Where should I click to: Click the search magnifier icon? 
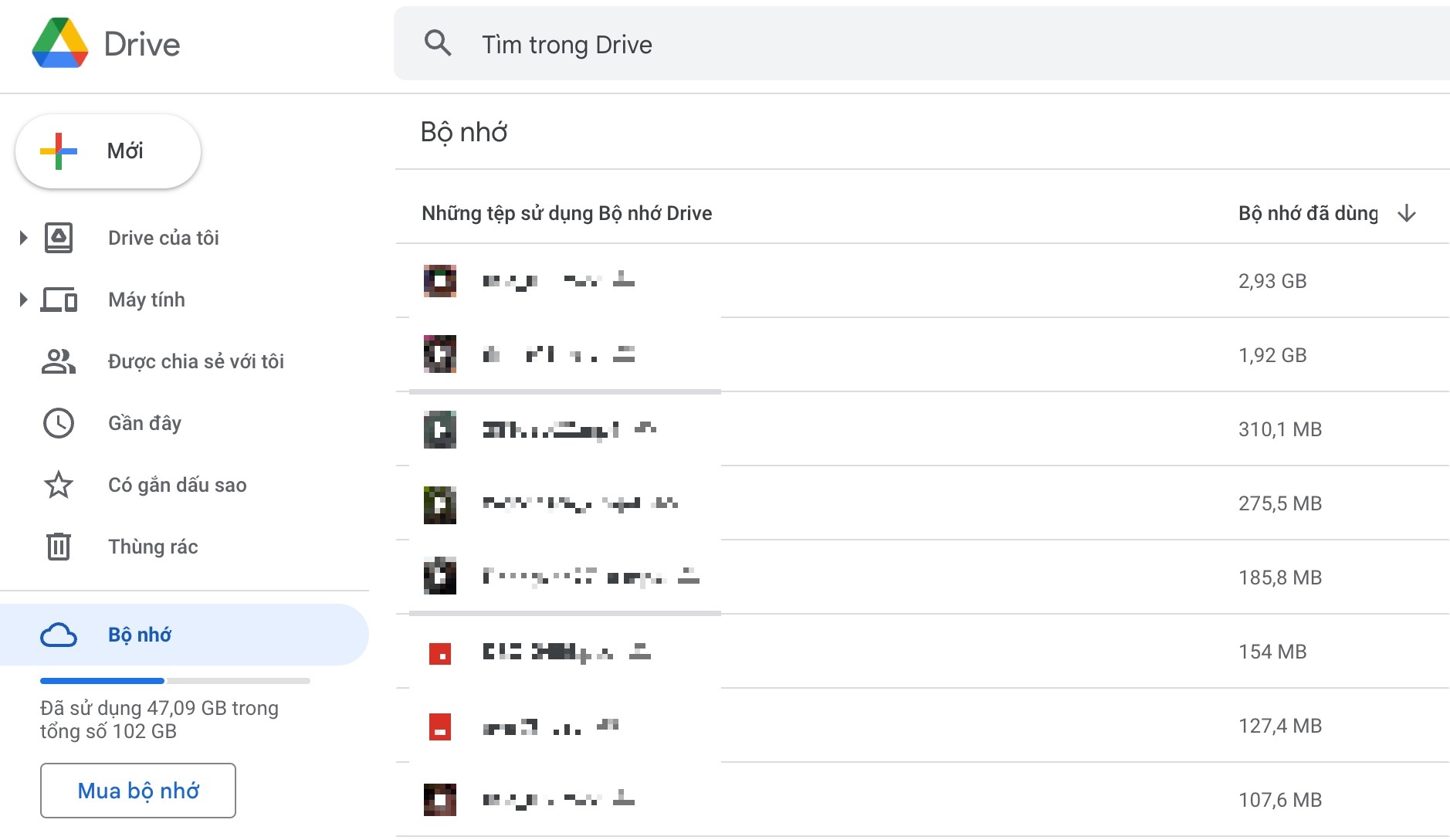pos(438,44)
